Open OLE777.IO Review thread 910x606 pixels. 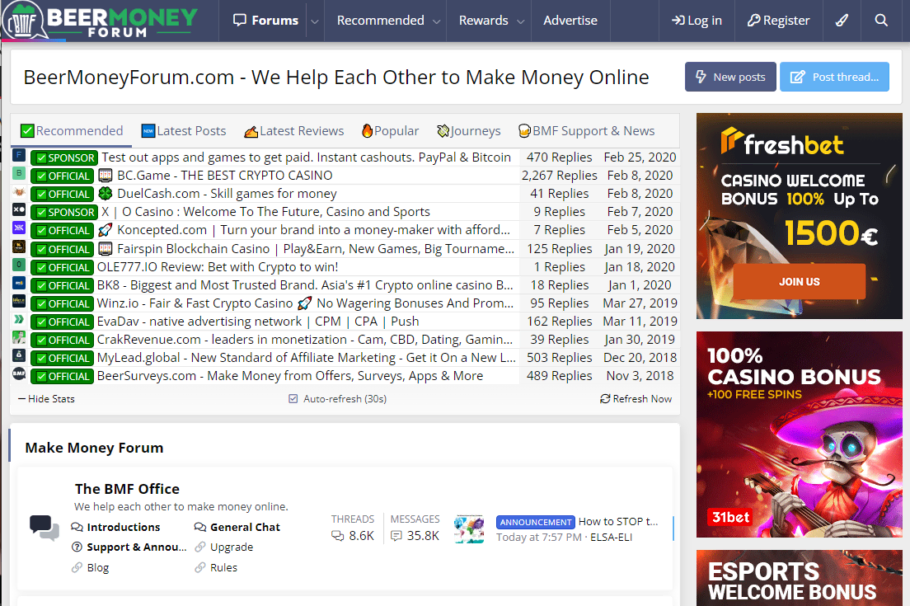217,266
